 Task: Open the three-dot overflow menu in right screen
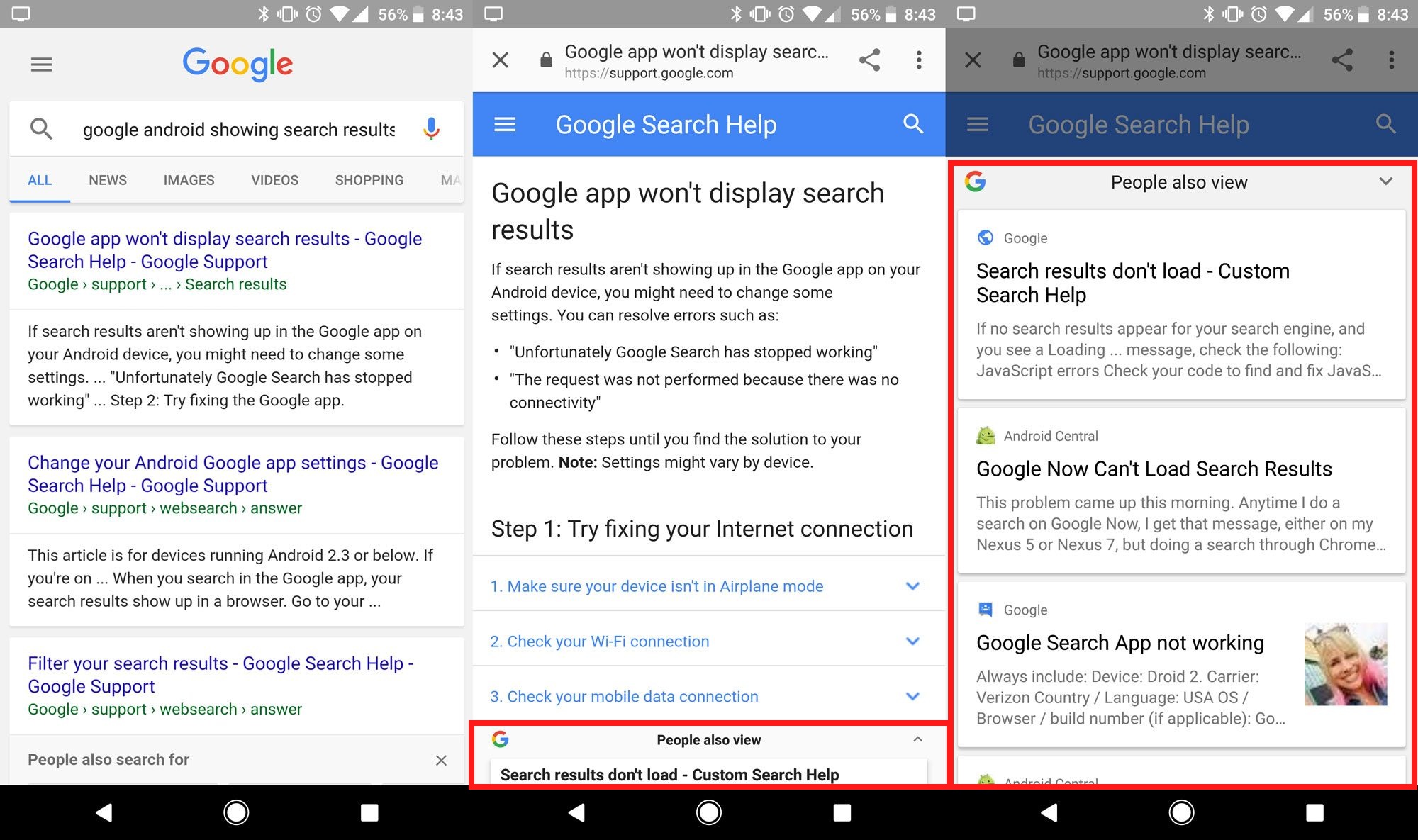tap(1392, 60)
